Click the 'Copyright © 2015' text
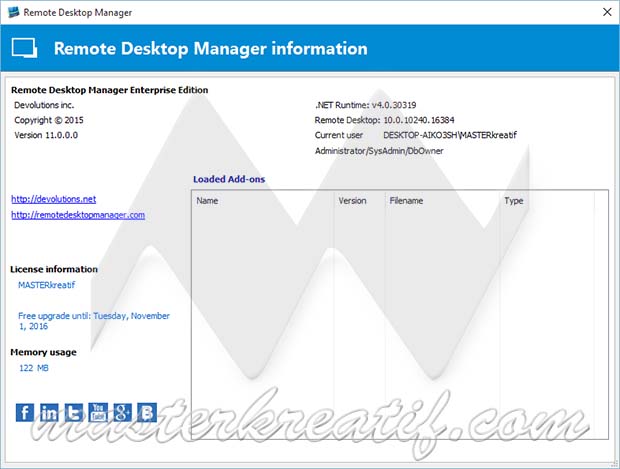The height and width of the screenshot is (469, 620). pyautogui.click(x=49, y=120)
